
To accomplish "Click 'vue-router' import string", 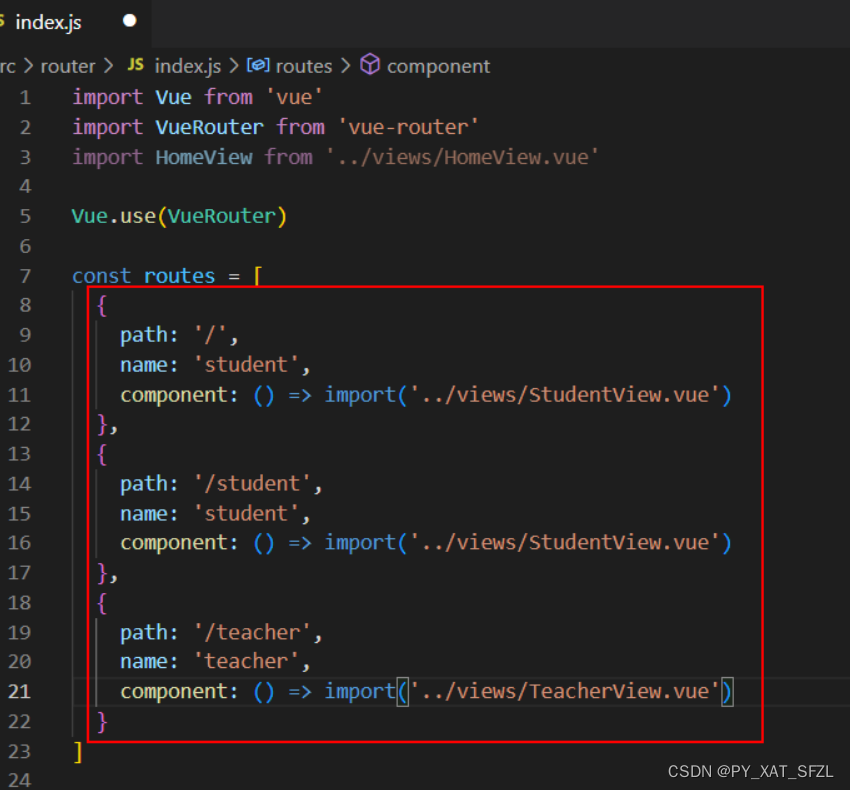I will [408, 127].
